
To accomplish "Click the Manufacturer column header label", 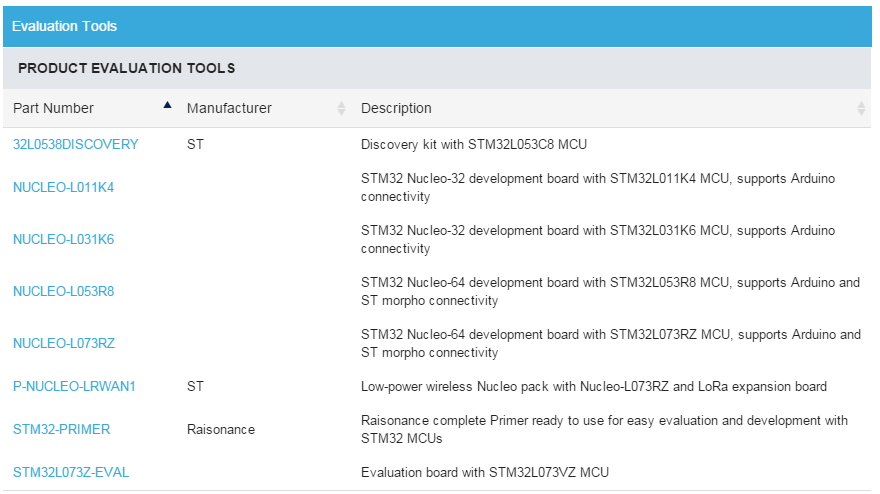I will 229,108.
